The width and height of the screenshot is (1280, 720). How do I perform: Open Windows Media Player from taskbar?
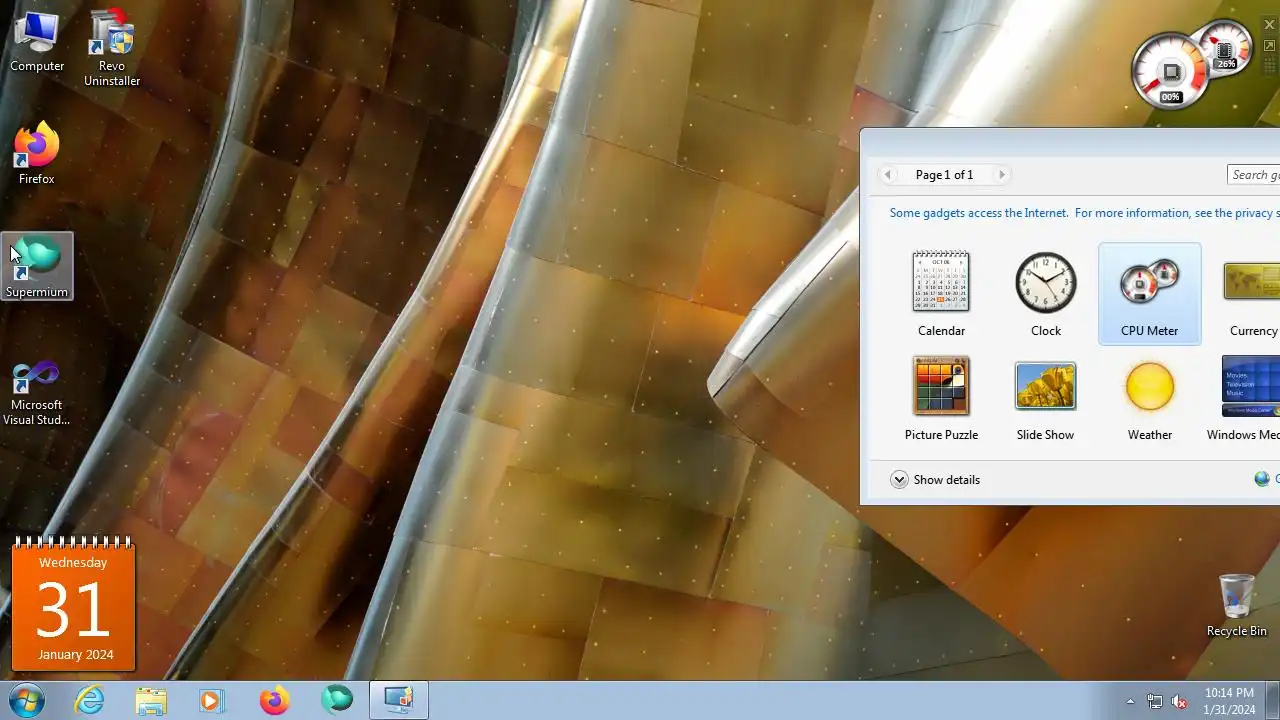click(212, 700)
